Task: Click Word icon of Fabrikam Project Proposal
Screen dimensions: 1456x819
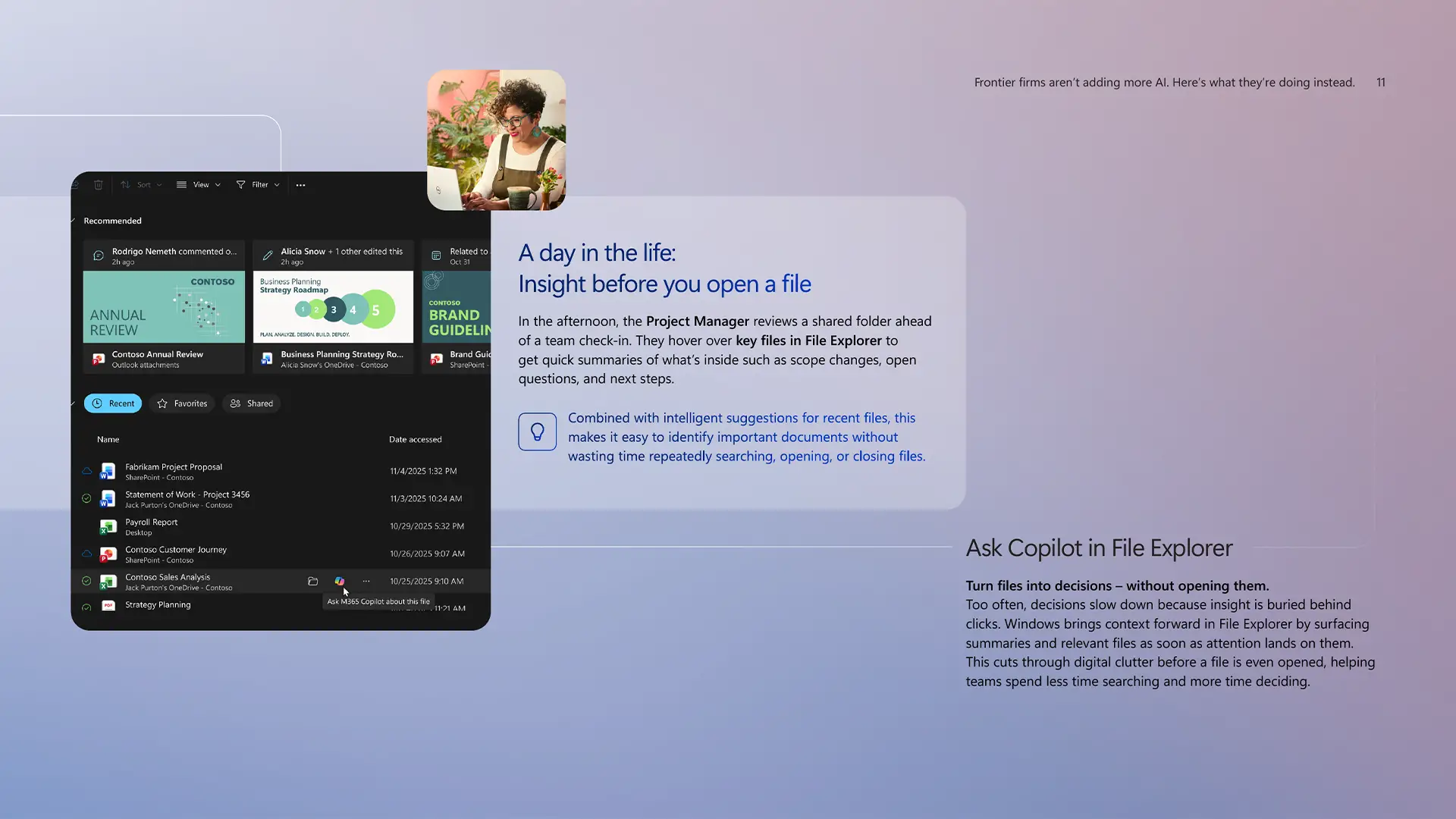Action: coord(108,472)
